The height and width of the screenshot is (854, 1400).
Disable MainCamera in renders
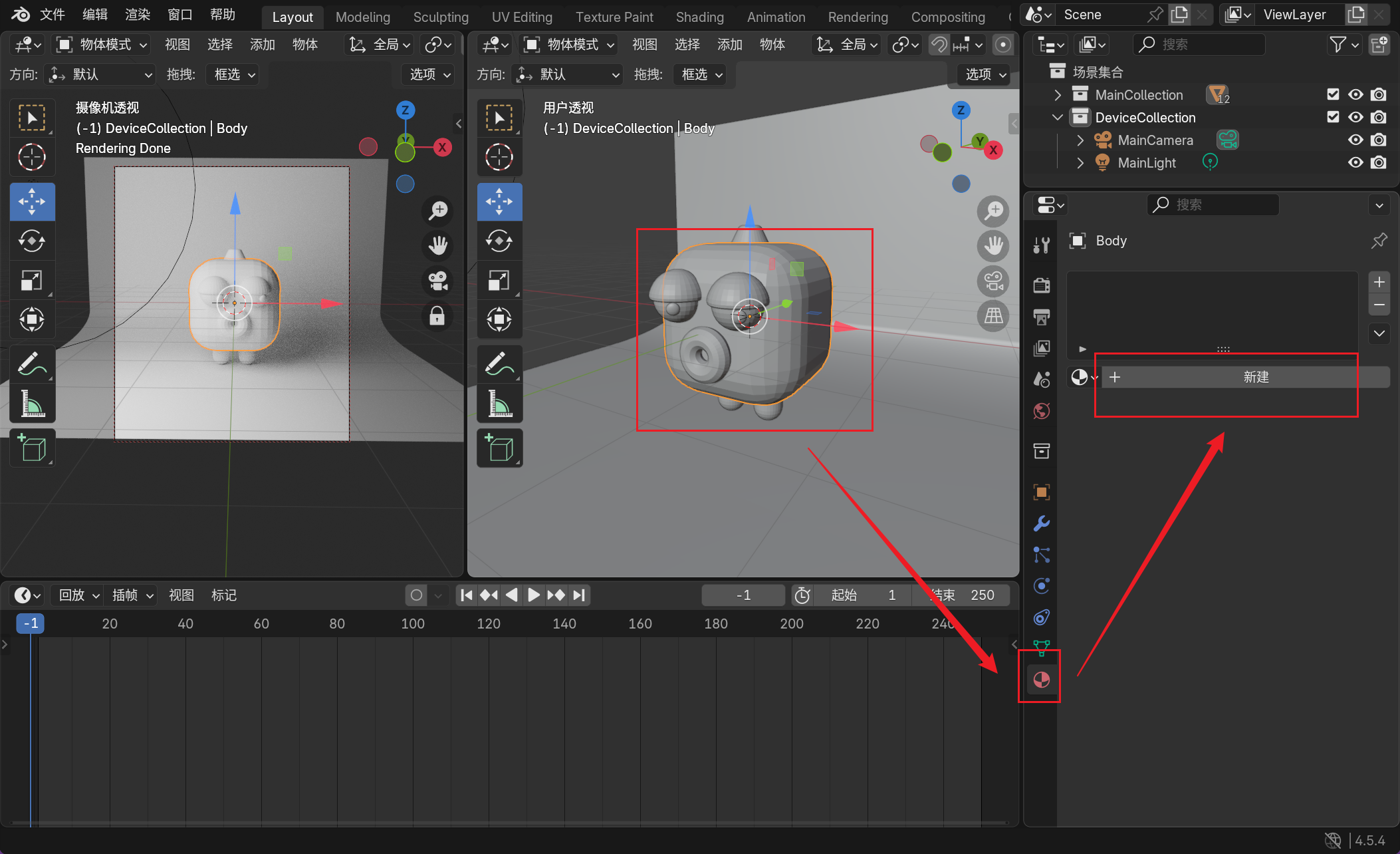tap(1379, 140)
